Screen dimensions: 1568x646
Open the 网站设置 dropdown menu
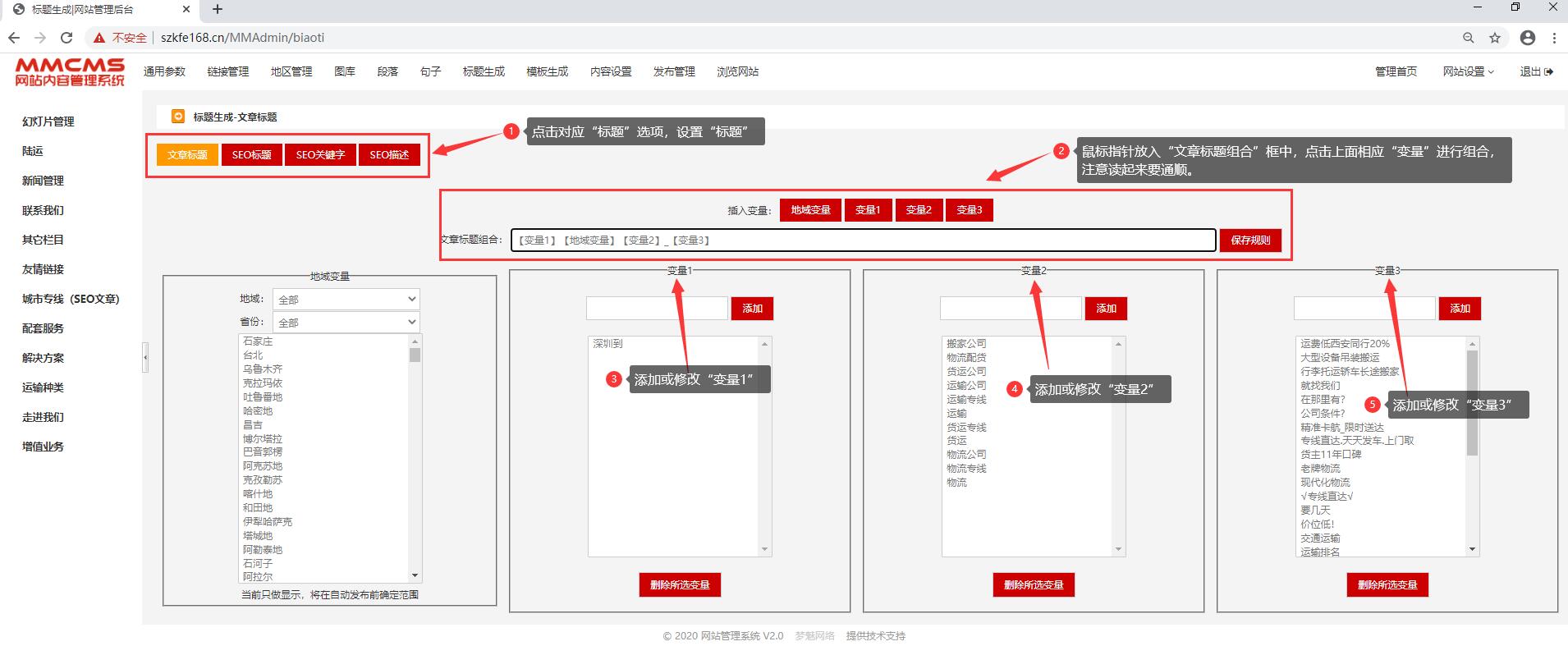pyautogui.click(x=1468, y=72)
